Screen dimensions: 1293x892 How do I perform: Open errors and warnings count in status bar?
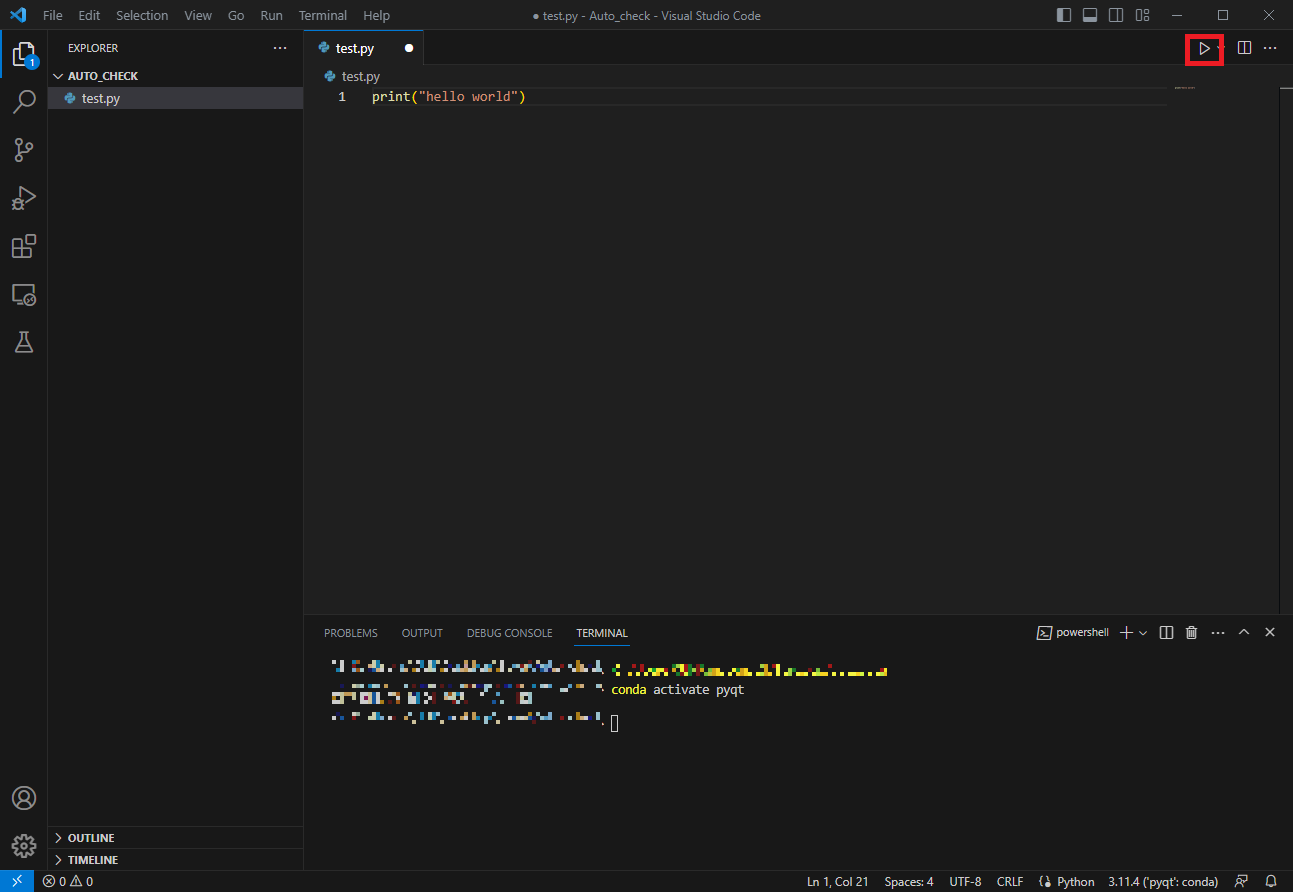(67, 881)
